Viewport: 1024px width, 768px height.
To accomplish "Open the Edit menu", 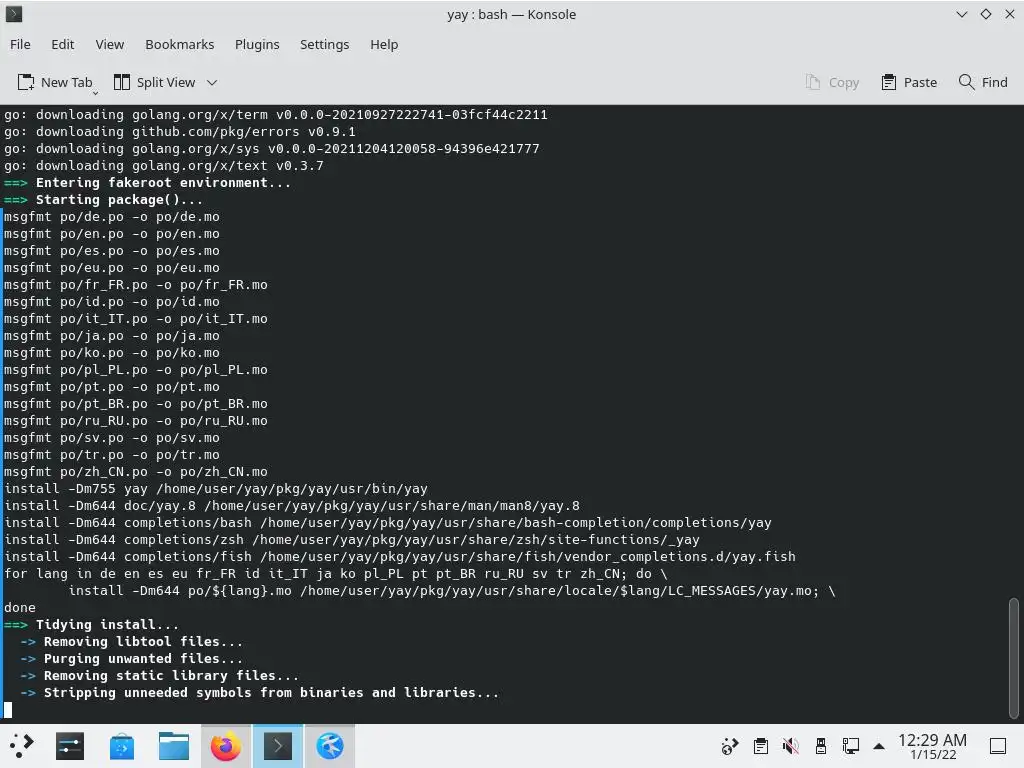I will tap(63, 44).
